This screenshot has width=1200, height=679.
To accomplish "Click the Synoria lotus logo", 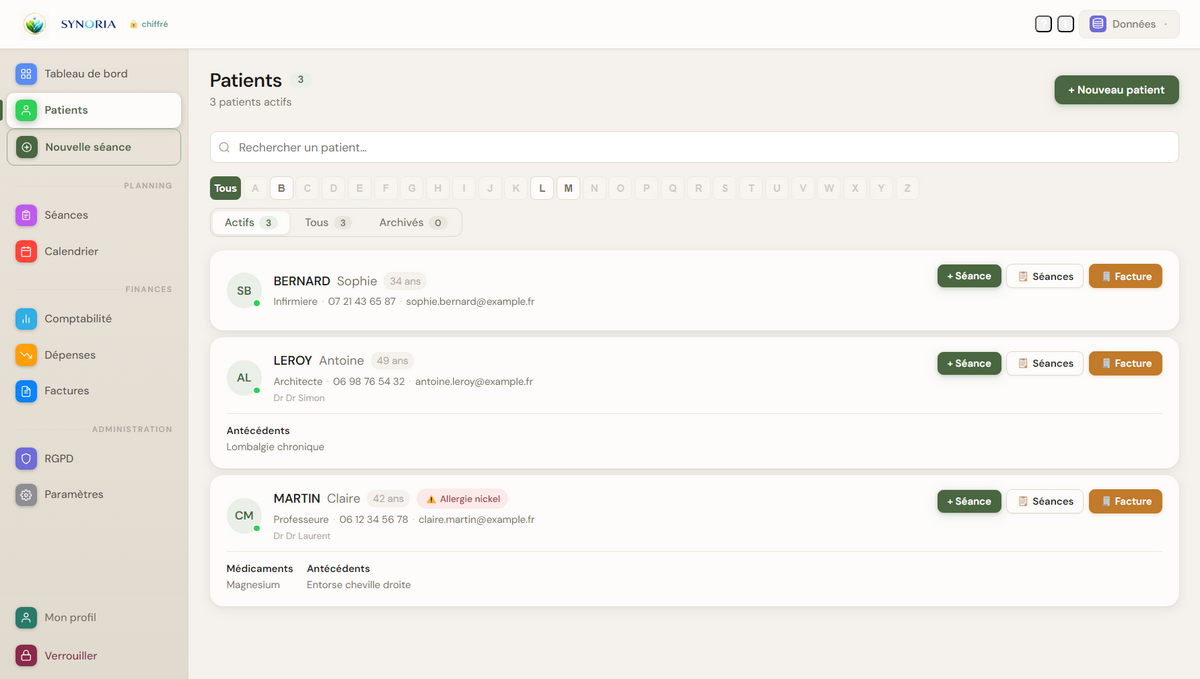I will tap(35, 24).
